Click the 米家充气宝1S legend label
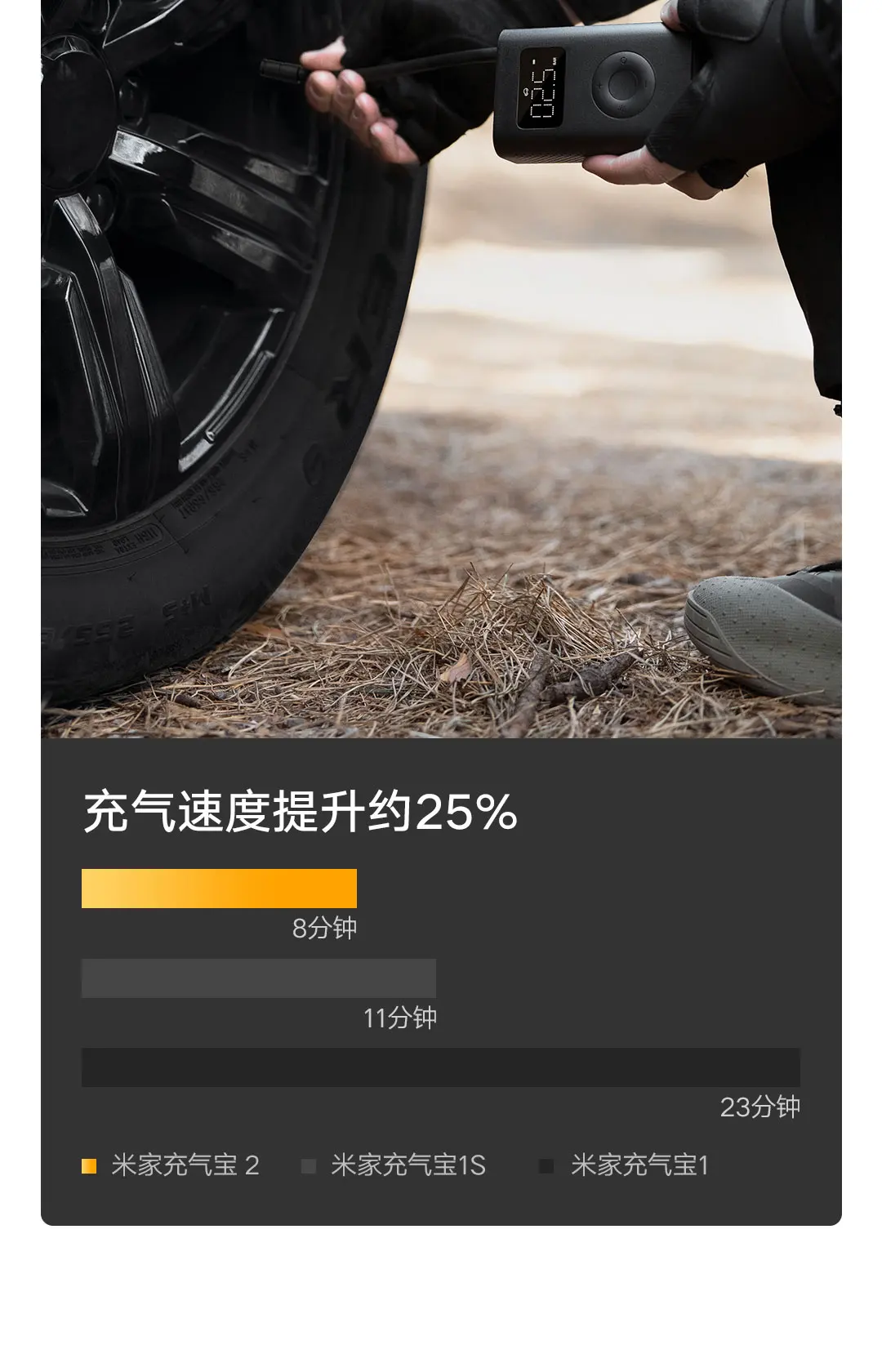The width and height of the screenshot is (882, 1372). [408, 1165]
